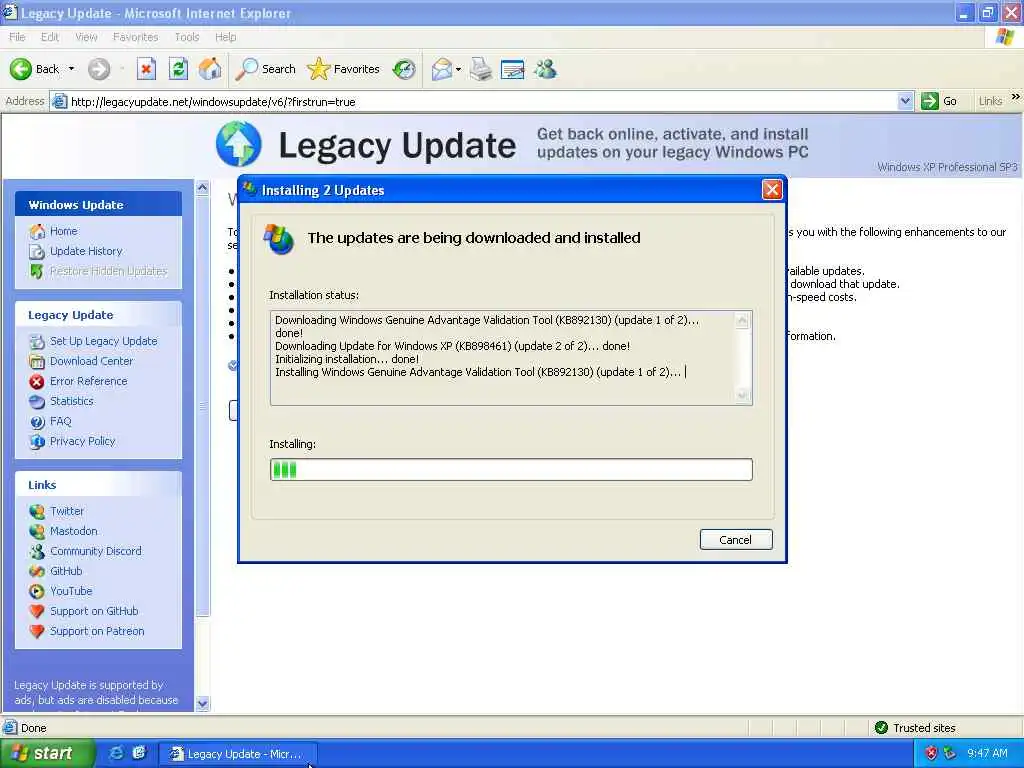Viewport: 1024px width, 768px height.
Task: Open the Back button history dropdown arrow
Action: 71,69
